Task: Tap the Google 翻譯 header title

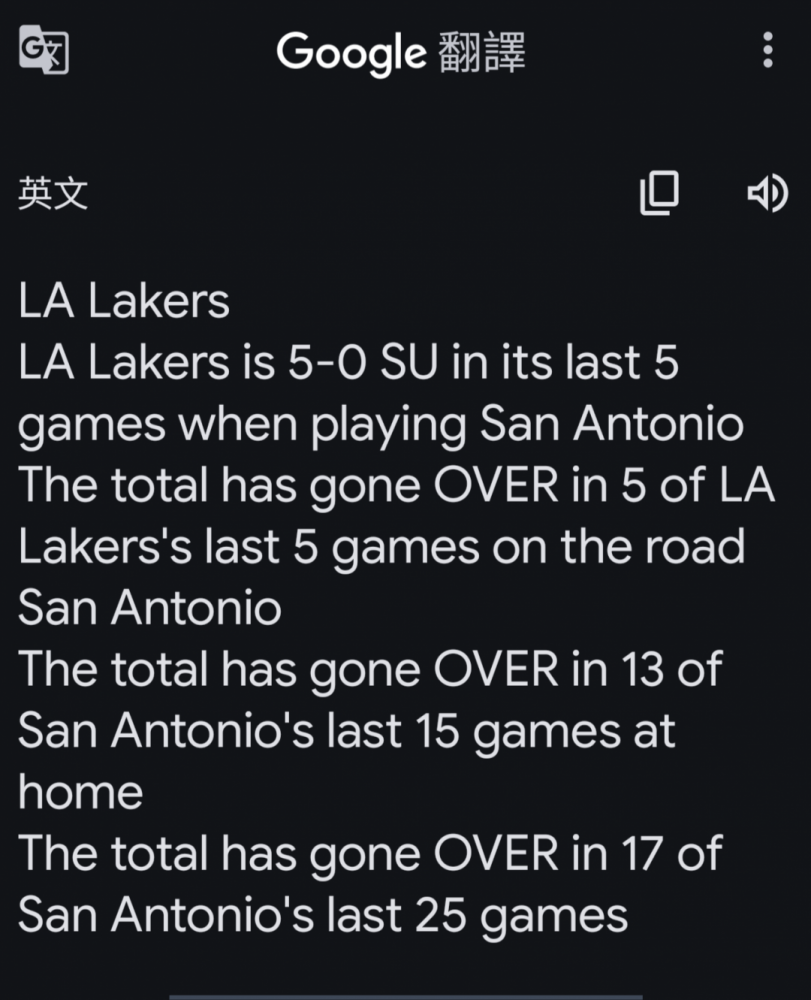Action: coord(401,53)
